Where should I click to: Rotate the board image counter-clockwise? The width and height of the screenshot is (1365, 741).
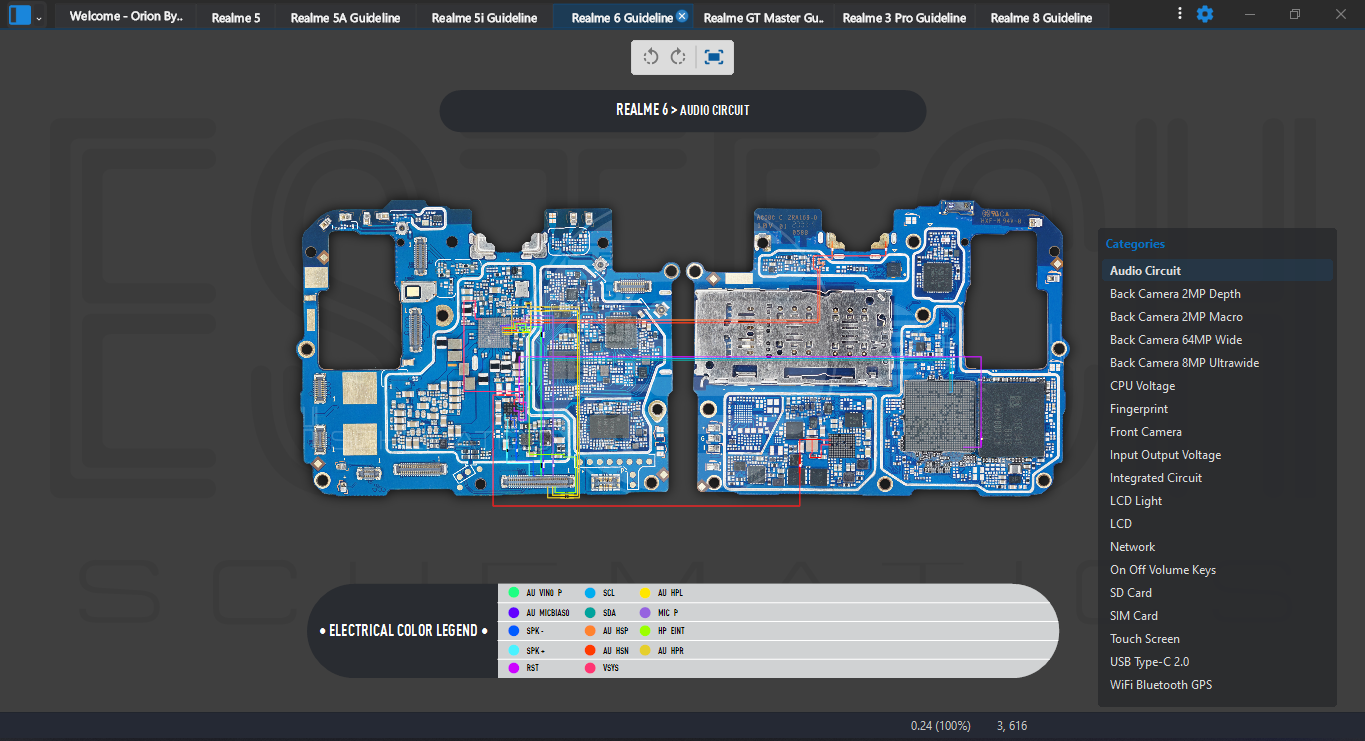(651, 57)
